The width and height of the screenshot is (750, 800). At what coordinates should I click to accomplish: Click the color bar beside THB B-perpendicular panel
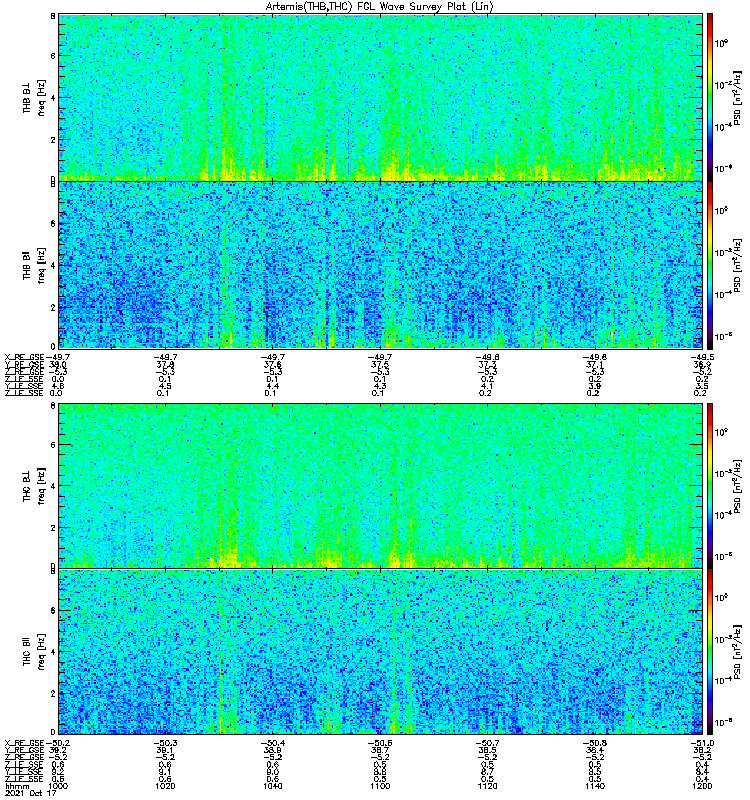[x=710, y=97]
